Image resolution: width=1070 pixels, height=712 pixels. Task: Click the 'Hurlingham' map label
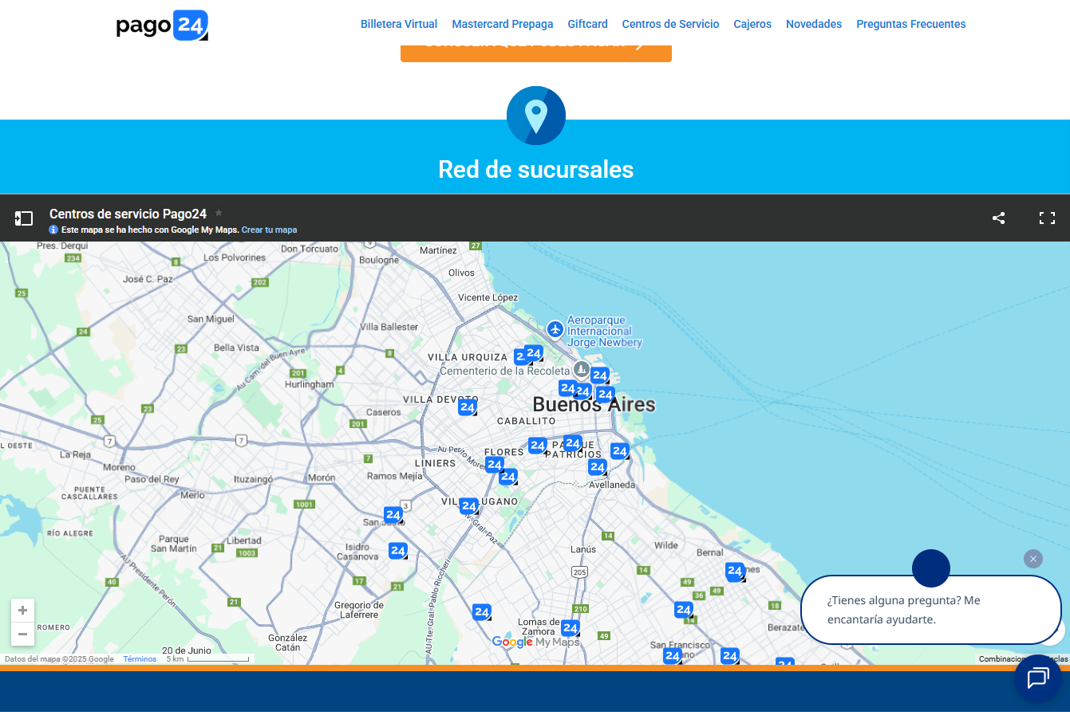pyautogui.click(x=309, y=384)
